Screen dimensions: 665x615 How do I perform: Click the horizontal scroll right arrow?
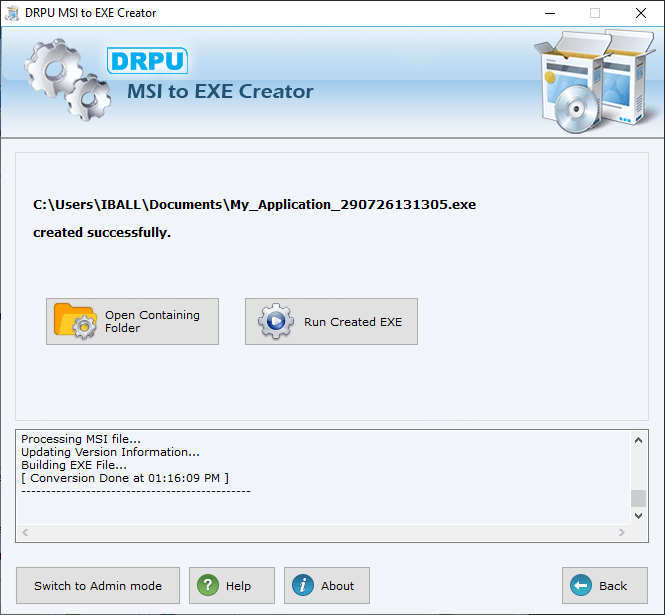[x=622, y=532]
